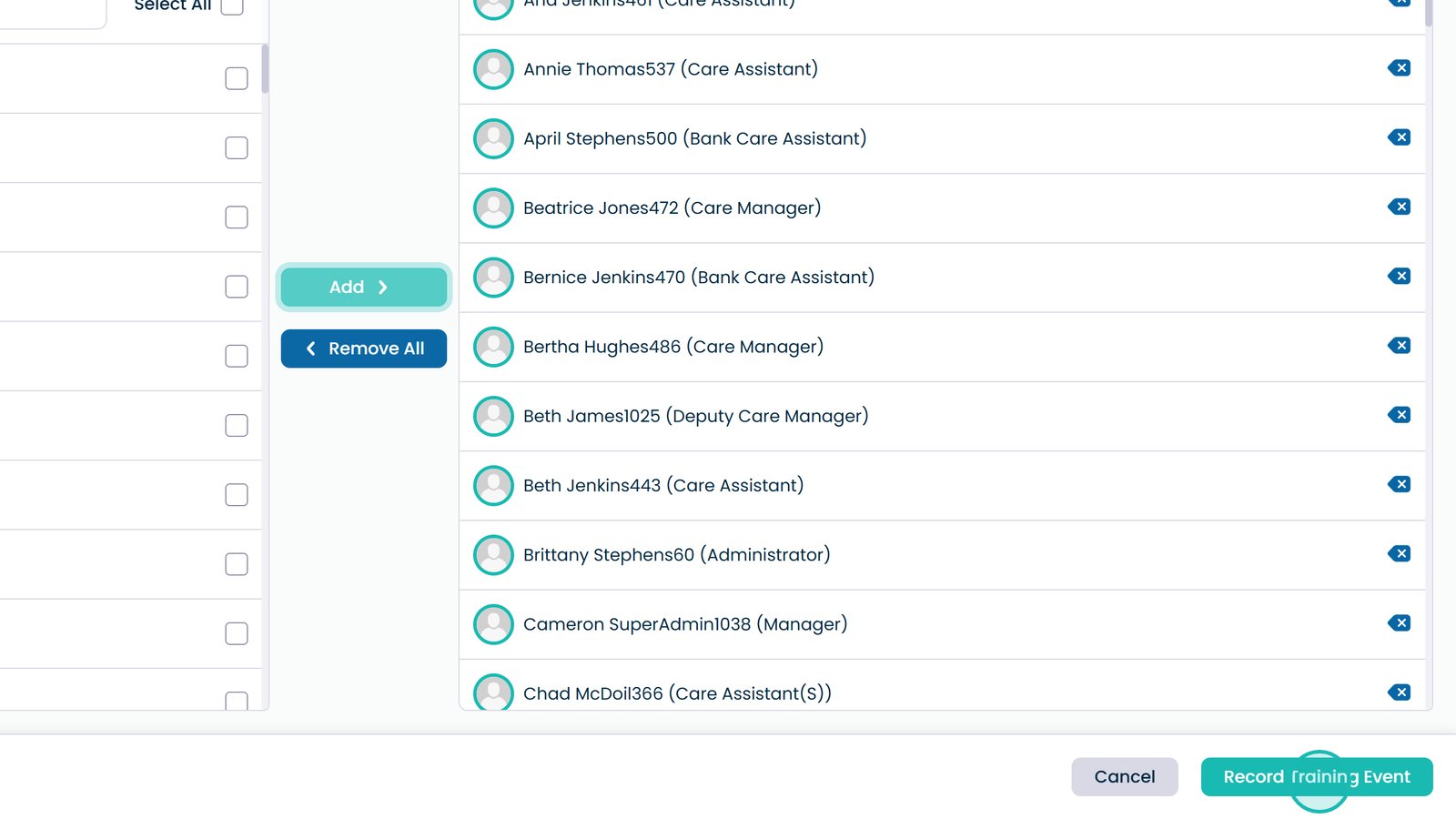The width and height of the screenshot is (1456, 819).
Task: Click Record Training Event button
Action: coord(1316,776)
